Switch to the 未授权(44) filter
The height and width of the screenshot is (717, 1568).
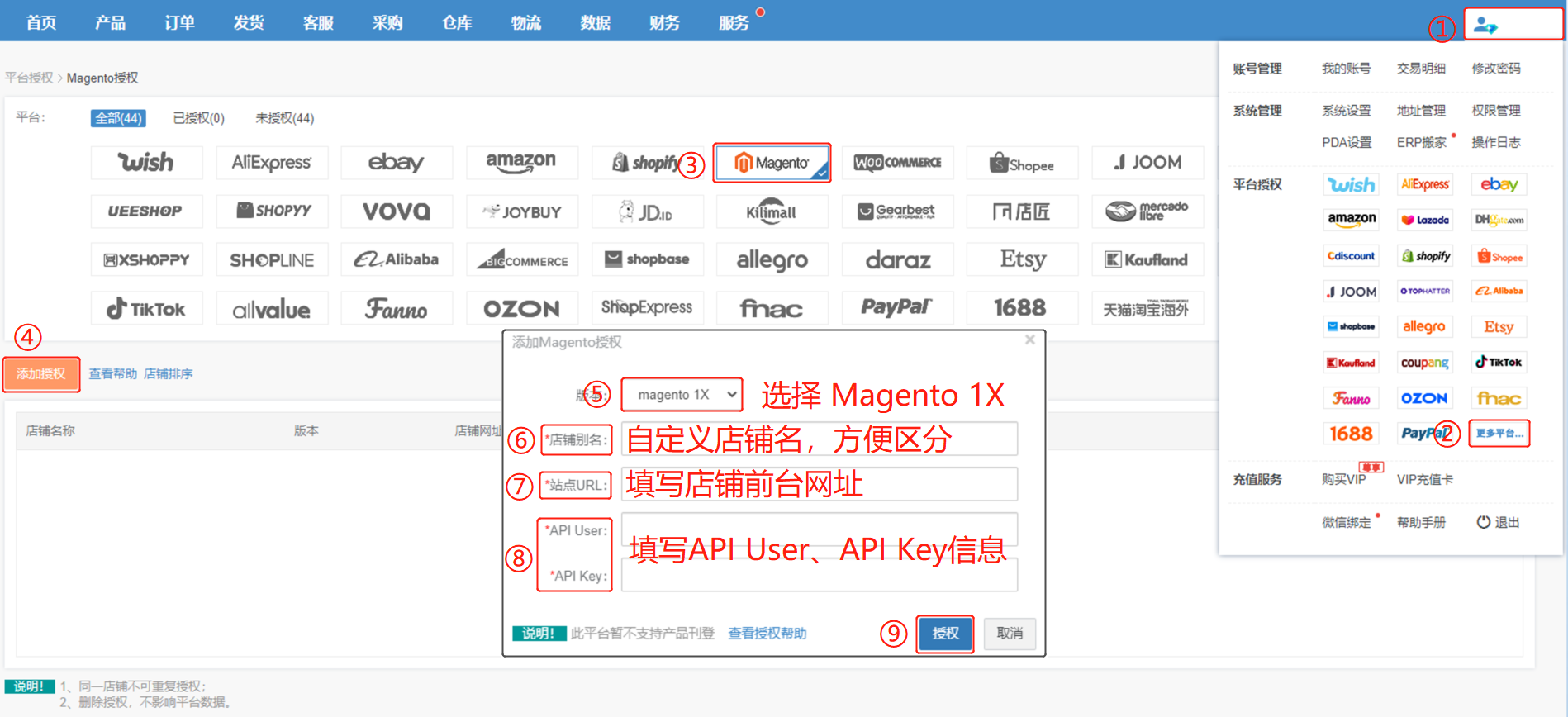pos(285,118)
